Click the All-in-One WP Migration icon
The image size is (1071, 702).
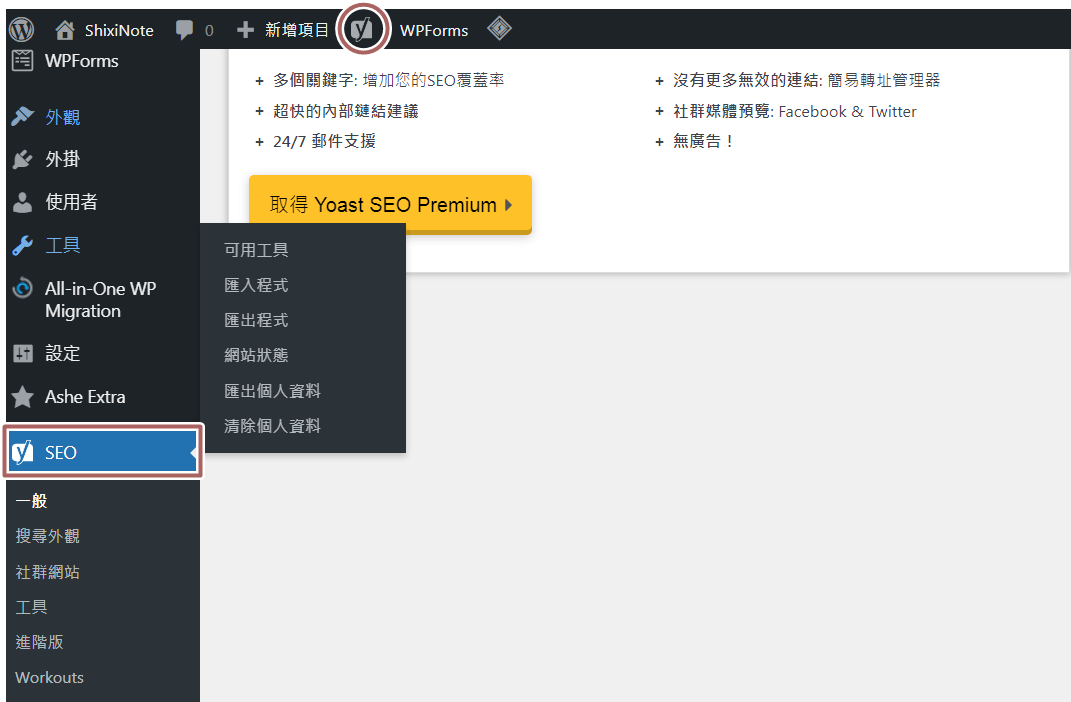[23, 288]
